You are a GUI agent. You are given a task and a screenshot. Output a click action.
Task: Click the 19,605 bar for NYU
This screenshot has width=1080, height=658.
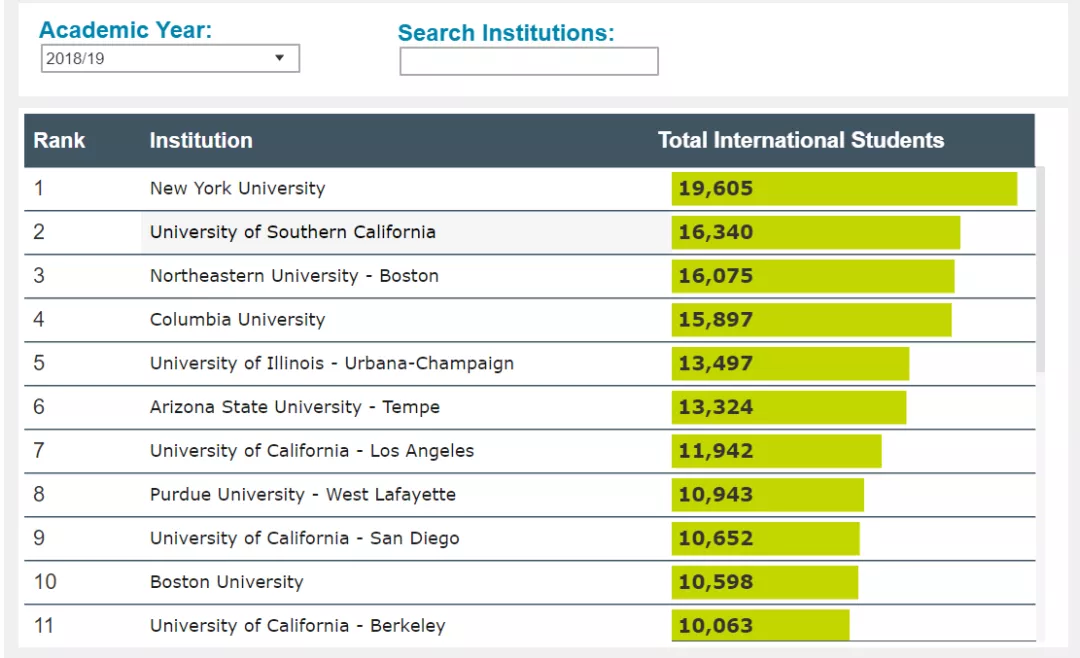844,189
